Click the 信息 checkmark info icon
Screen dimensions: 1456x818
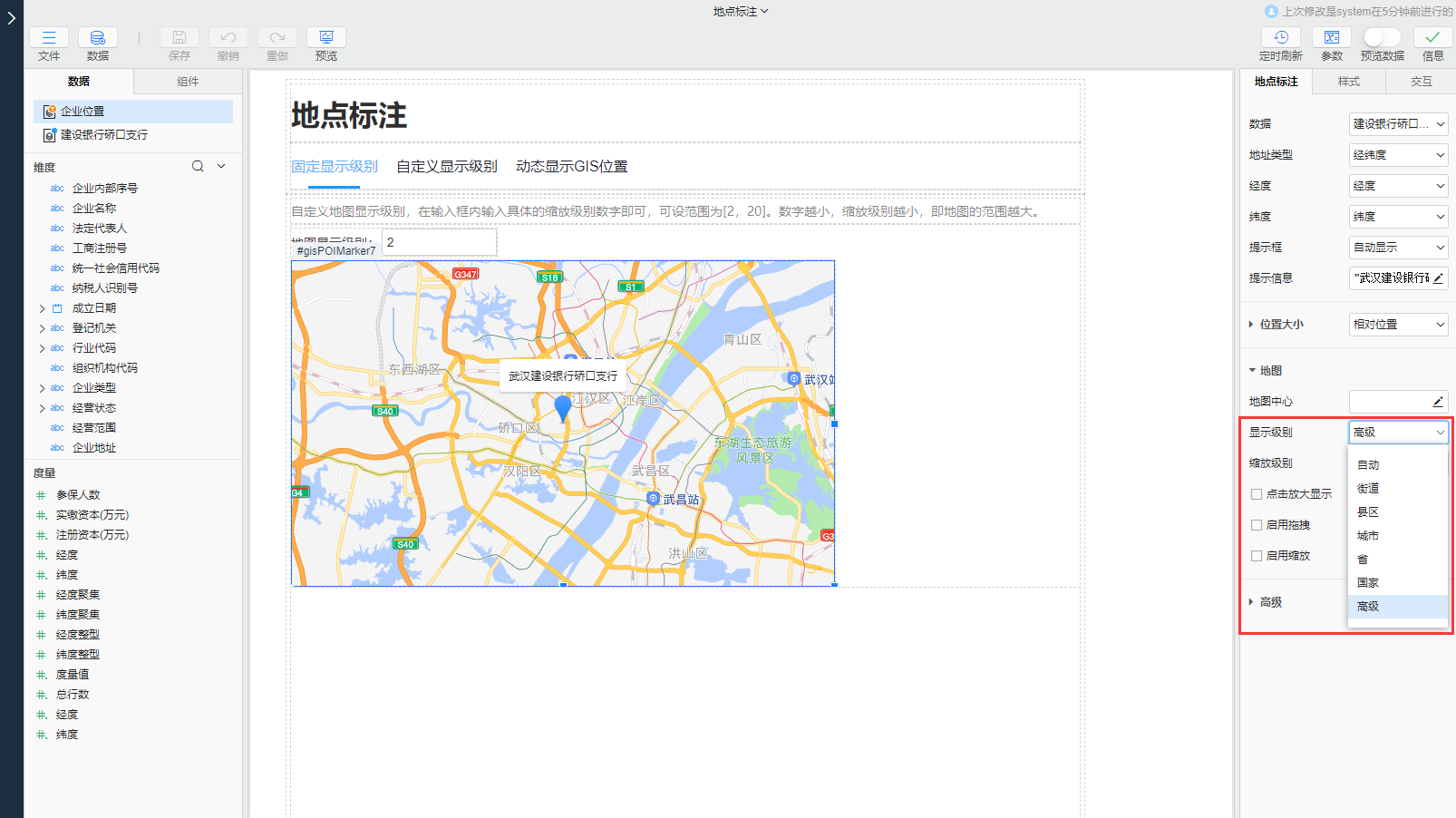click(1433, 37)
